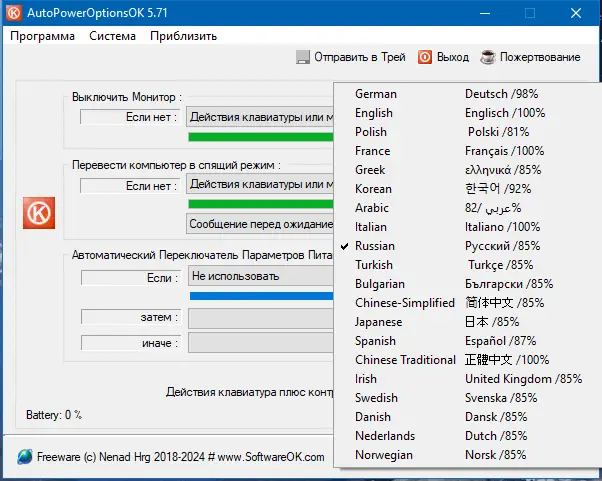Click the Если field in power switcher

[131, 278]
